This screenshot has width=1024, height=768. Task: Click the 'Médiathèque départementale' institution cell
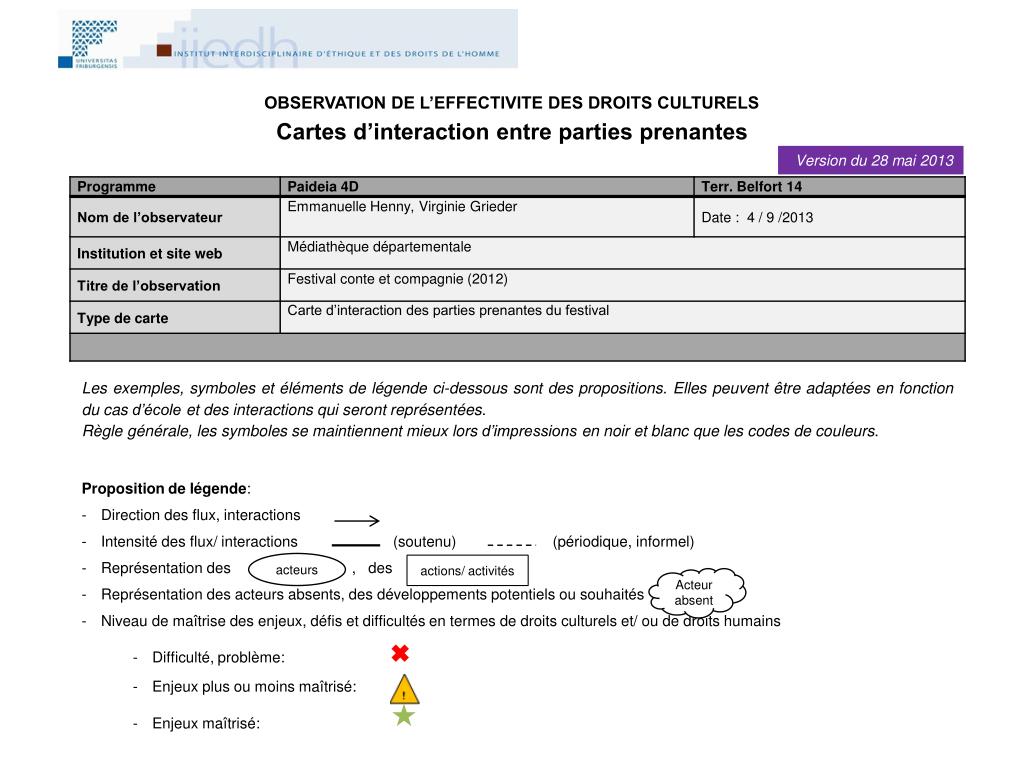(622, 253)
